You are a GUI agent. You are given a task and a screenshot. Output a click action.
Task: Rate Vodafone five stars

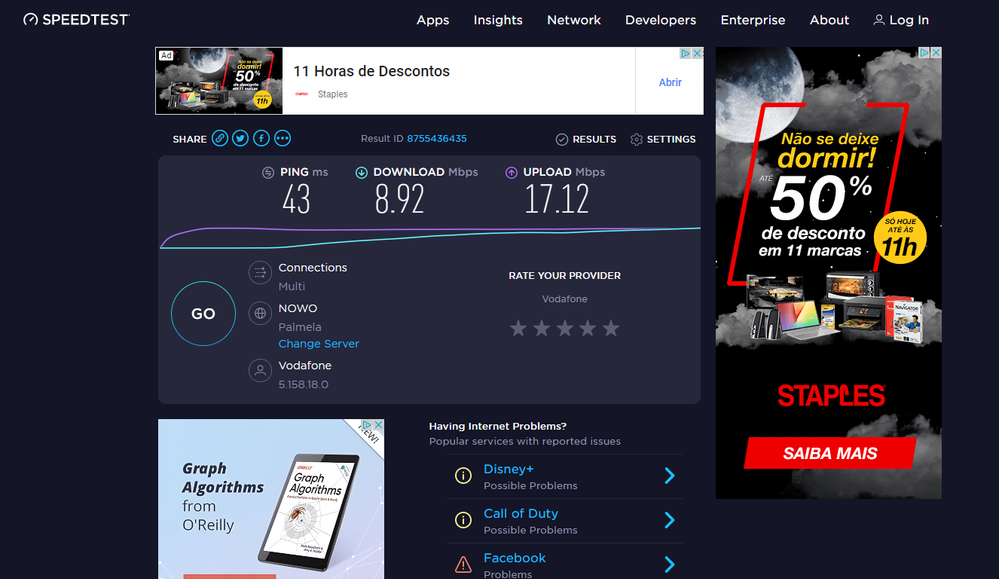click(611, 328)
